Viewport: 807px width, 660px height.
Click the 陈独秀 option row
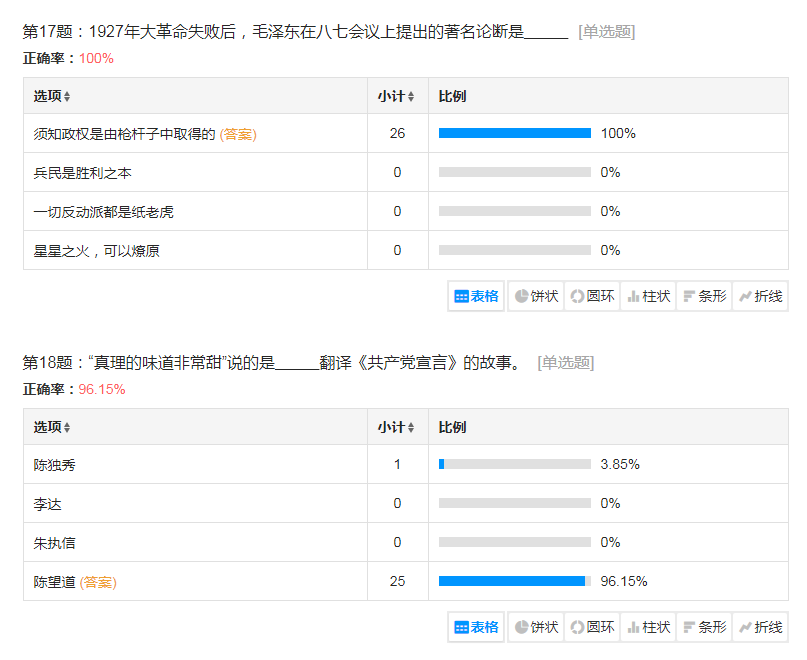pyautogui.click(x=55, y=464)
